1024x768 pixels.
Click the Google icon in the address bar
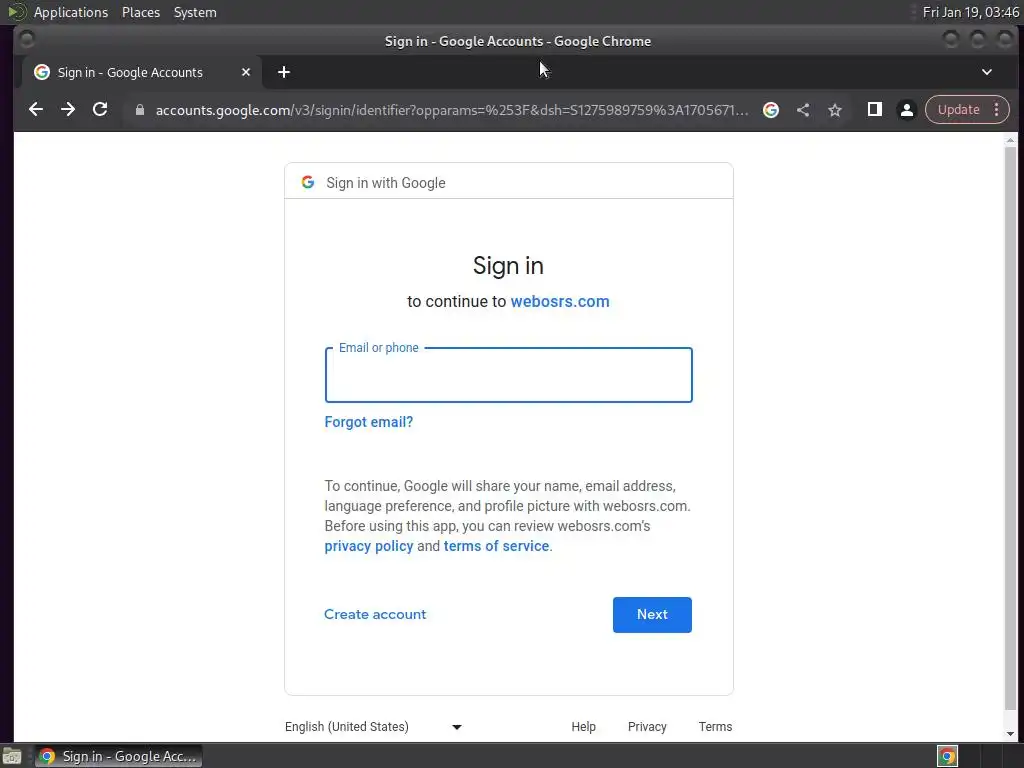pos(771,110)
